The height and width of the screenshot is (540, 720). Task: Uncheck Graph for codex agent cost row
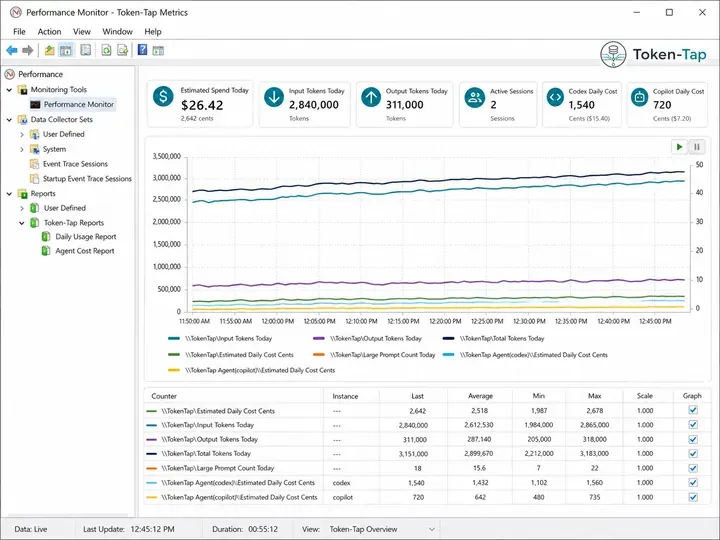click(693, 483)
